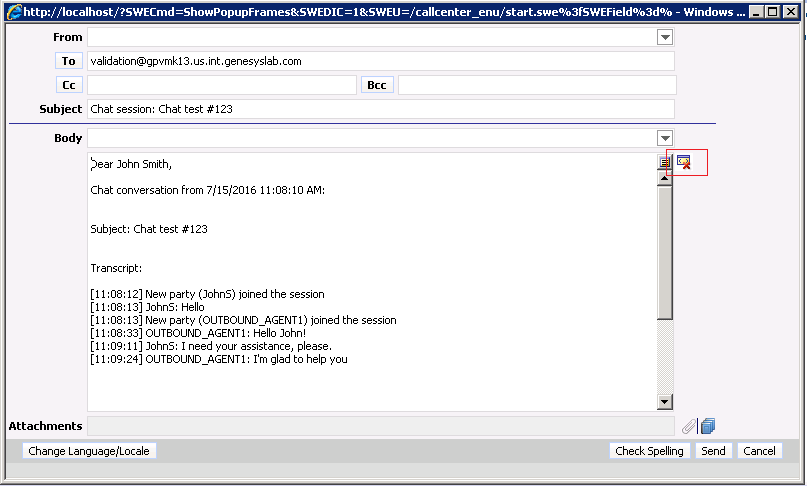Minimize the popup window
This screenshot has width=807, height=486.
(756, 11)
